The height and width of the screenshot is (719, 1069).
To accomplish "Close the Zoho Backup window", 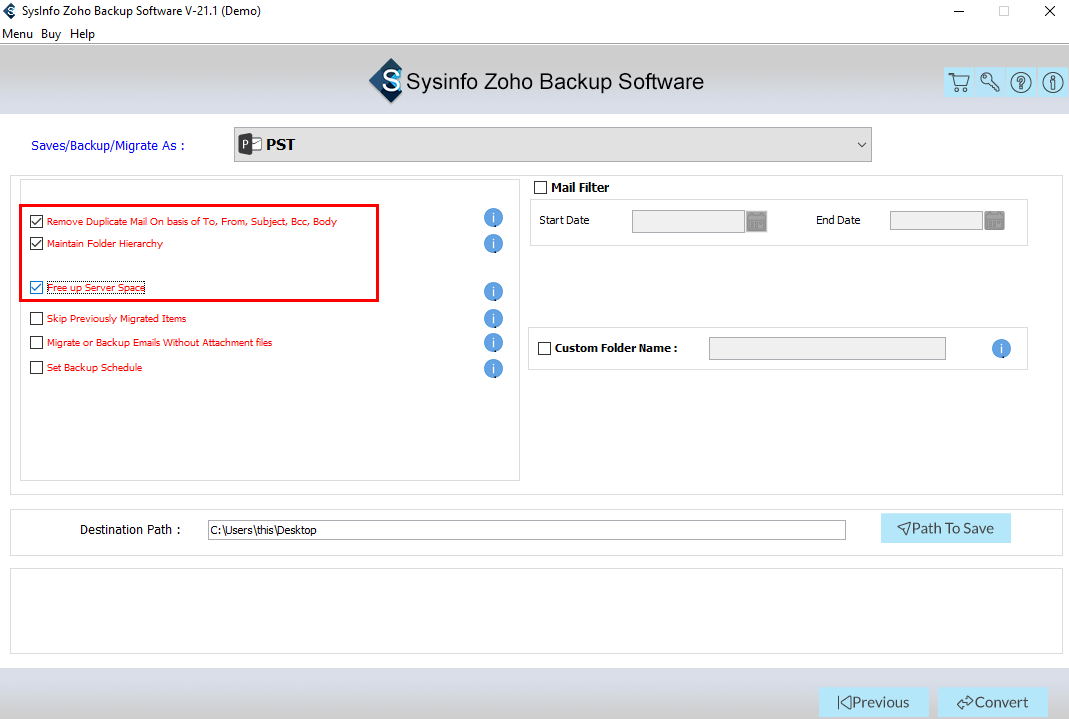I will [1050, 11].
